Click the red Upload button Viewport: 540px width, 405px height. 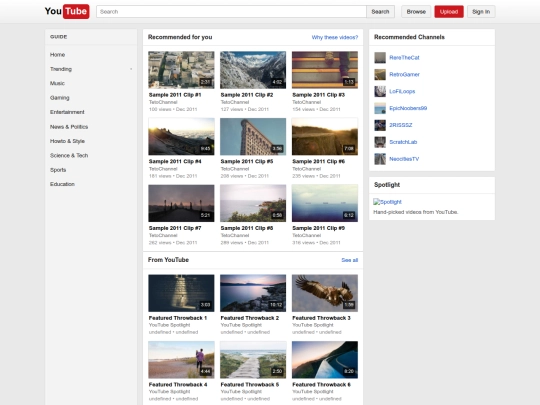tap(449, 12)
